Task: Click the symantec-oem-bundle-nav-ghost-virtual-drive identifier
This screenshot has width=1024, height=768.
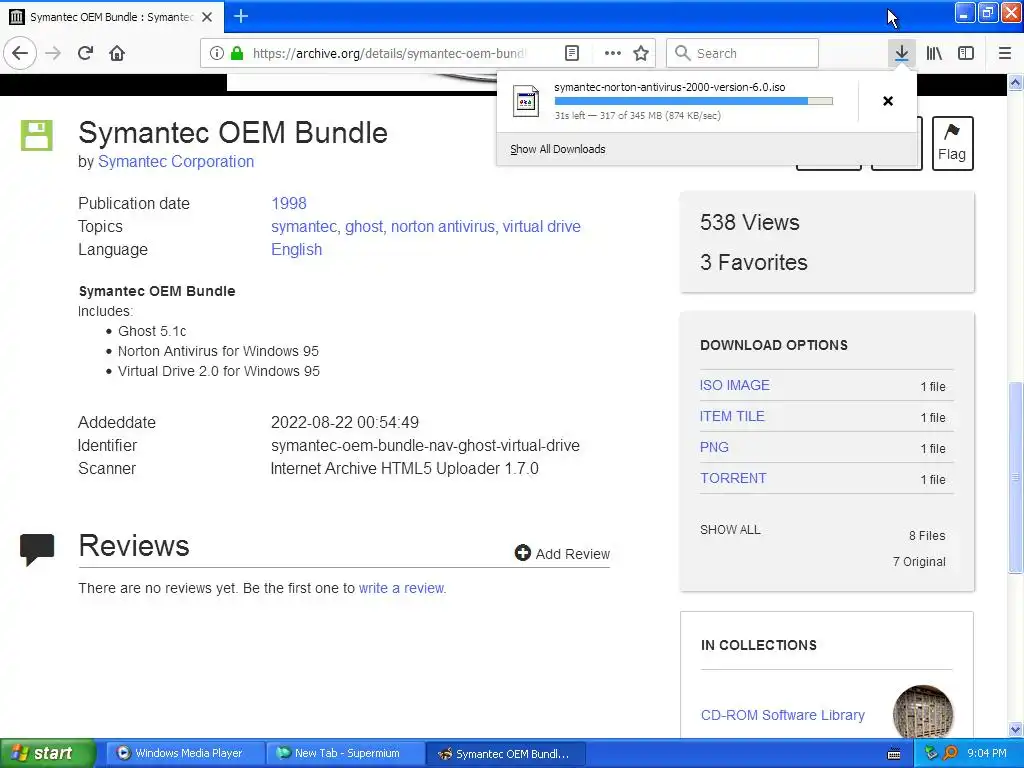Action: [x=425, y=445]
